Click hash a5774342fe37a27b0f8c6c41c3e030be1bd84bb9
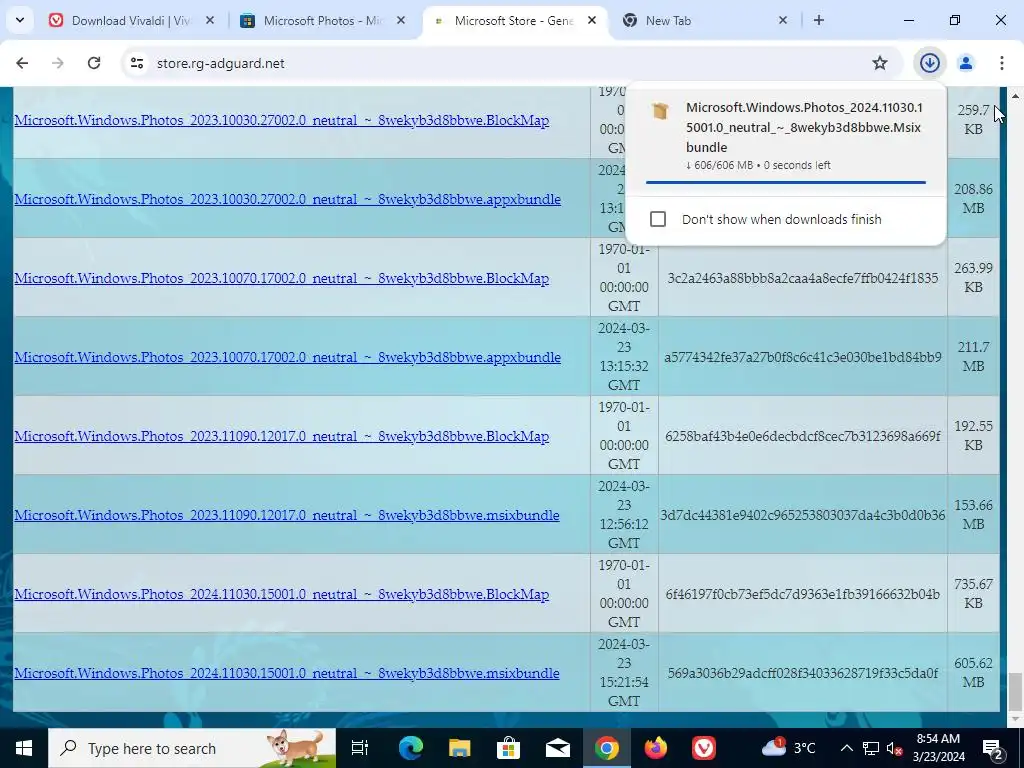Screen dimensions: 1024x768 [x=803, y=357]
